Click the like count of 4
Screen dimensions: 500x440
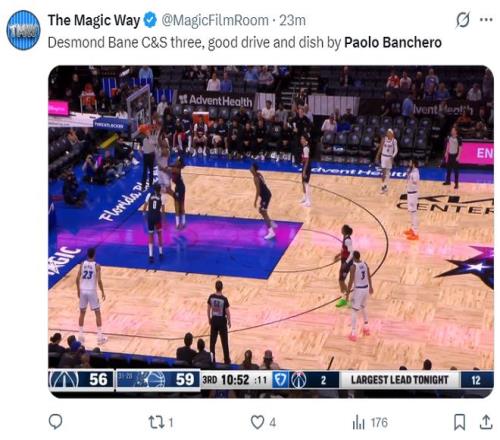point(272,423)
